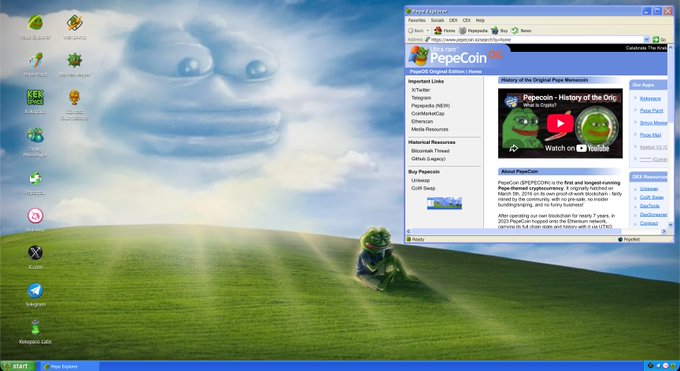
Task: Click the share arrow on the video
Action: (x=513, y=148)
